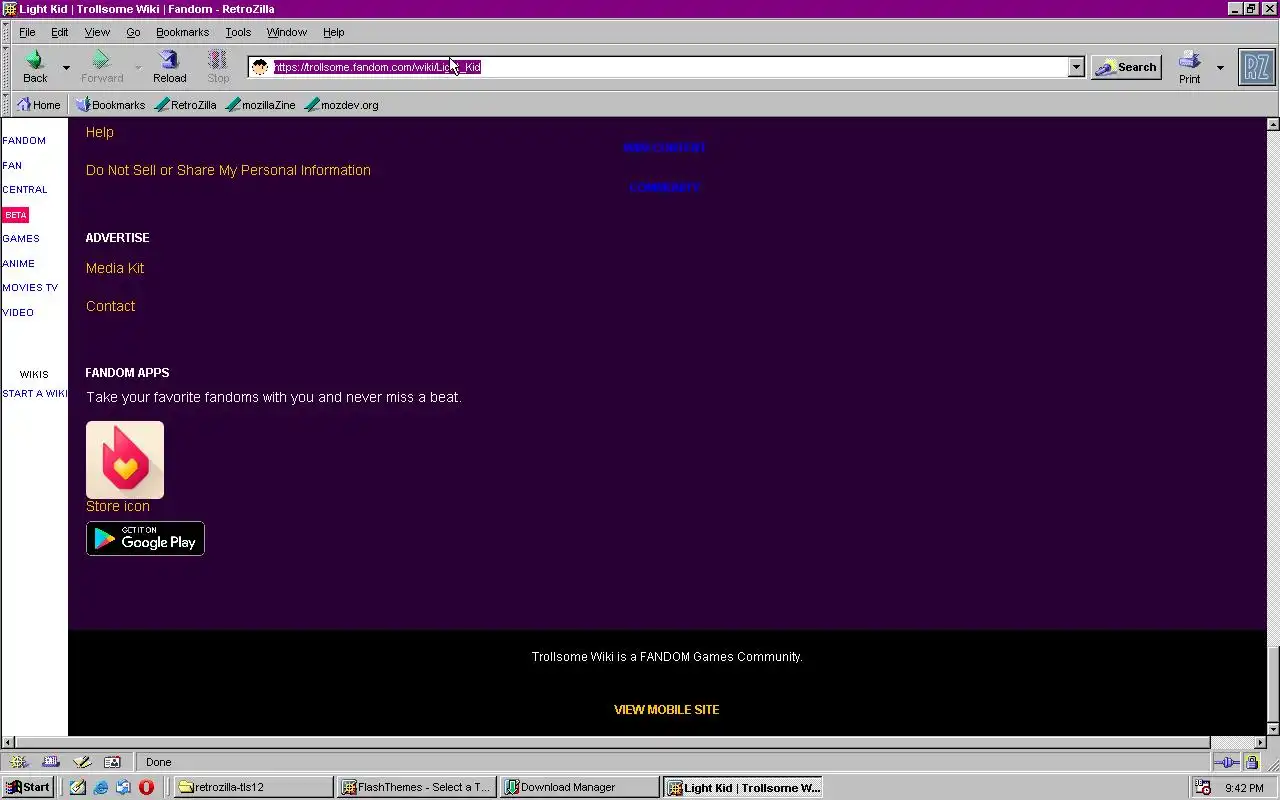
Task: Switch to FlashThemes taskbar window
Action: [417, 787]
